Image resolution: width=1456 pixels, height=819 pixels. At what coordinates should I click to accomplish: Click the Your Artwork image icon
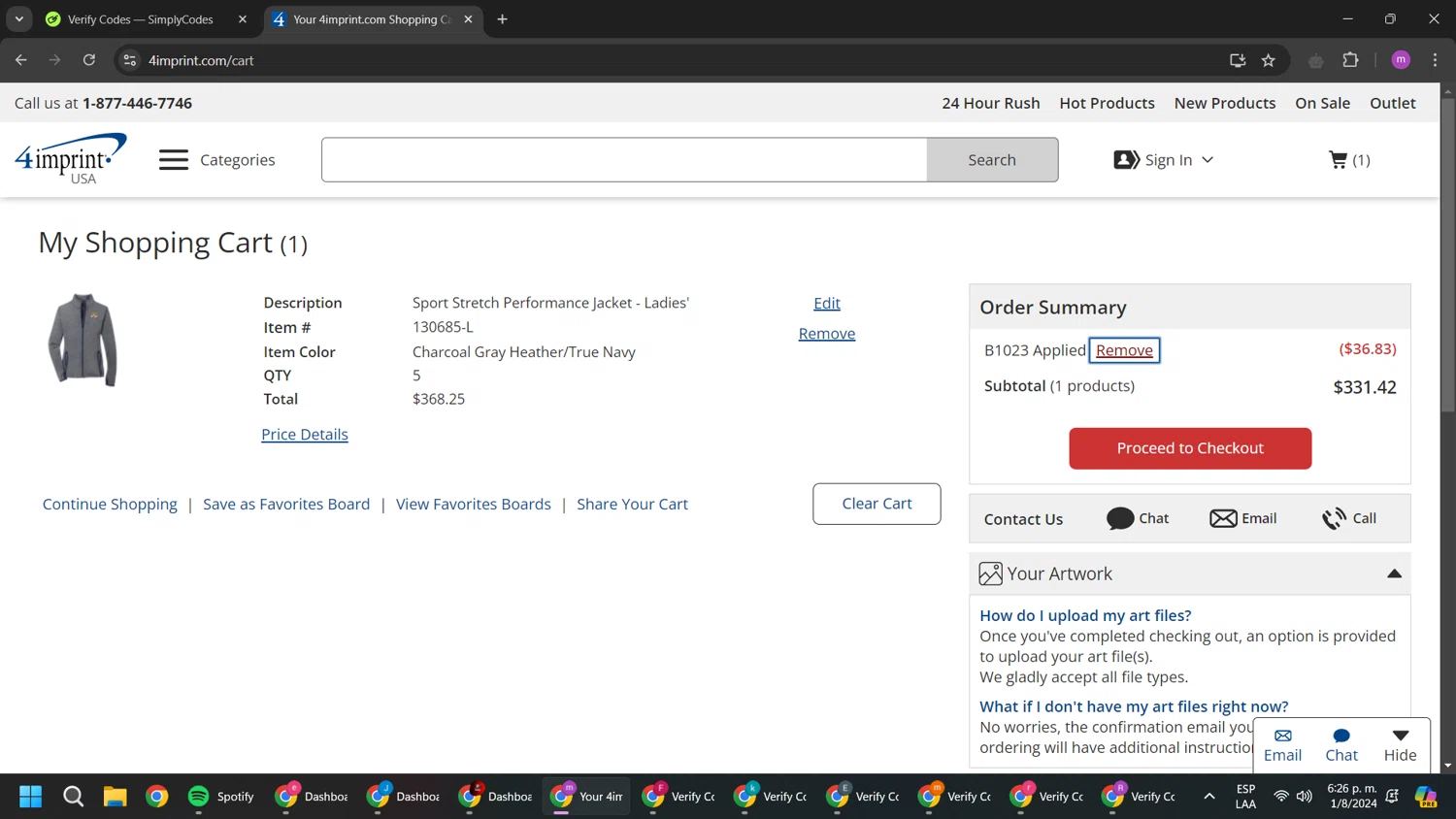990,573
